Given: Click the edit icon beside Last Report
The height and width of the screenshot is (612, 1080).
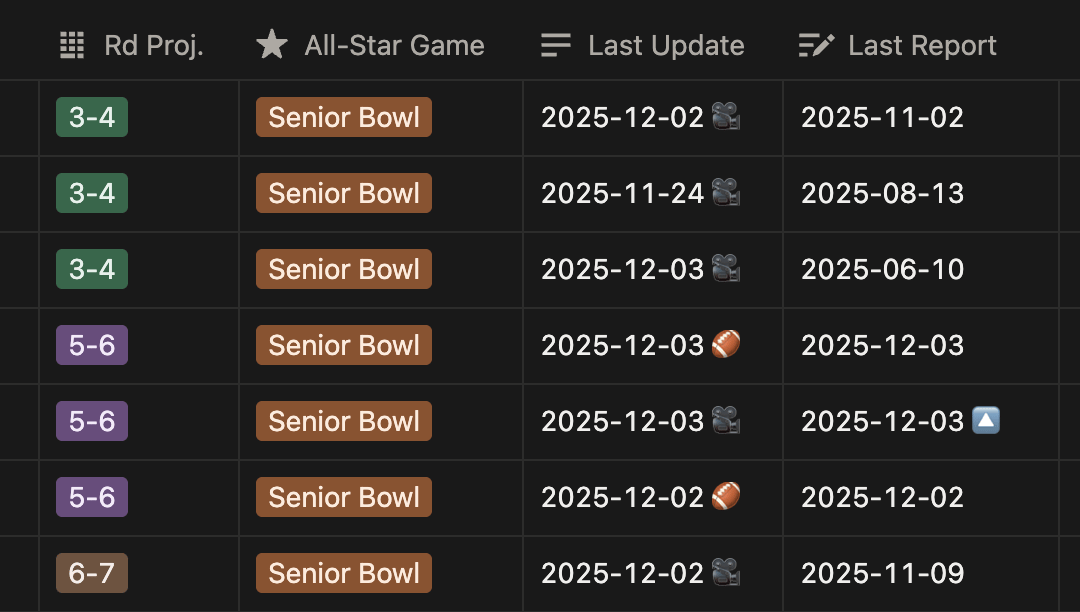Looking at the screenshot, I should click(x=816, y=45).
